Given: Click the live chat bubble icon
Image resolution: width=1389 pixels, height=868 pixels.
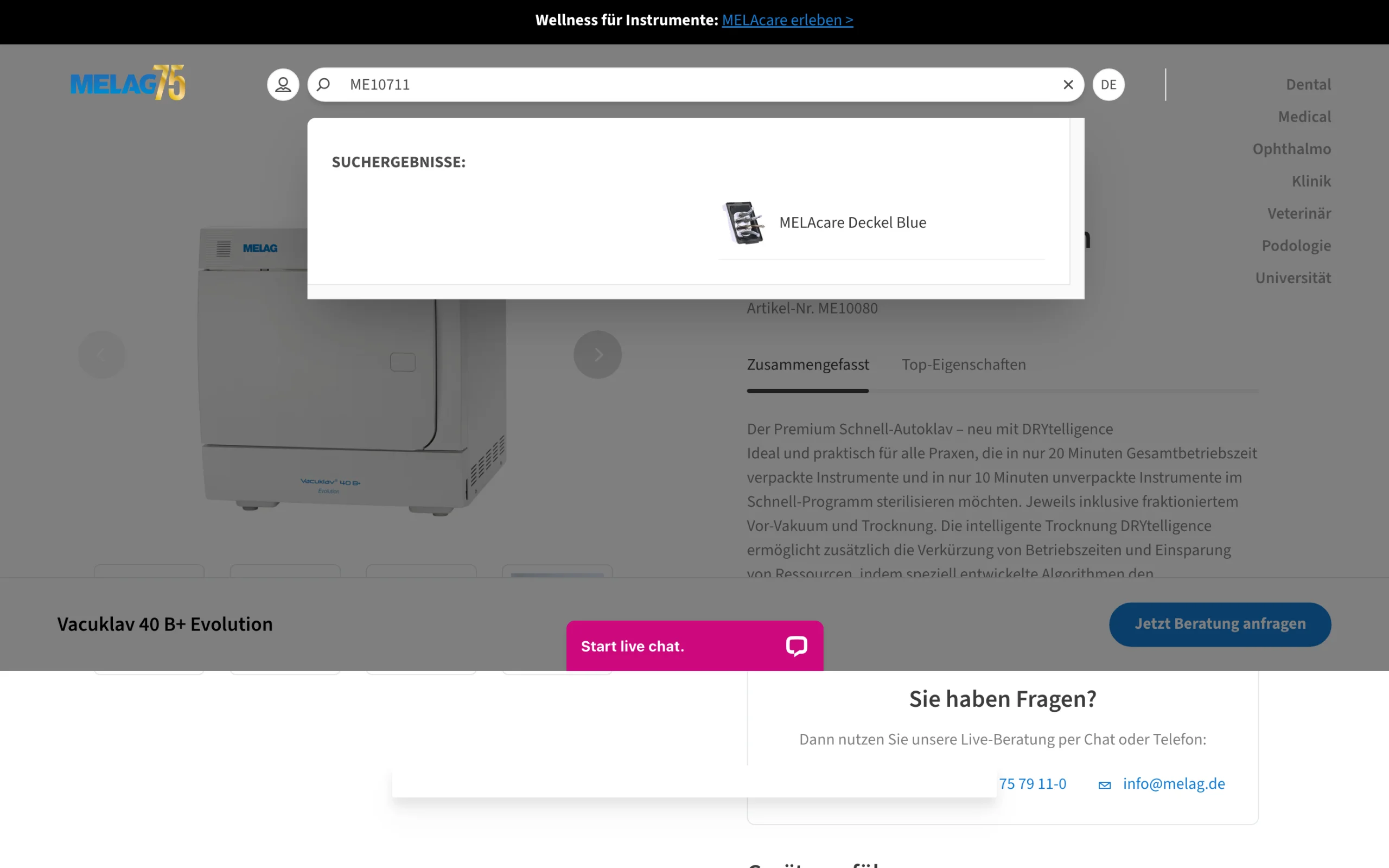Looking at the screenshot, I should pos(795,646).
